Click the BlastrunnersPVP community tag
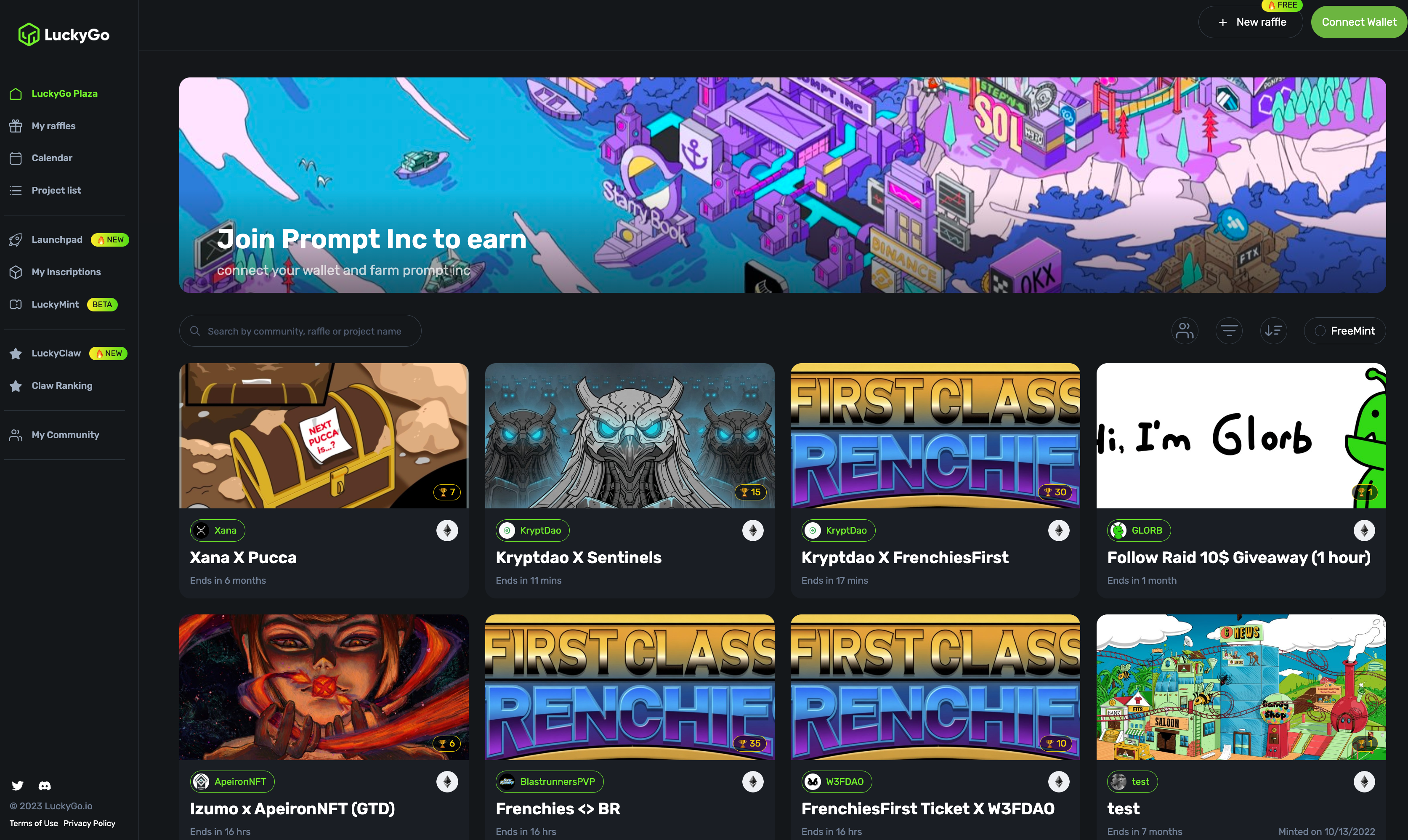Viewport: 1408px width, 840px height. click(550, 782)
